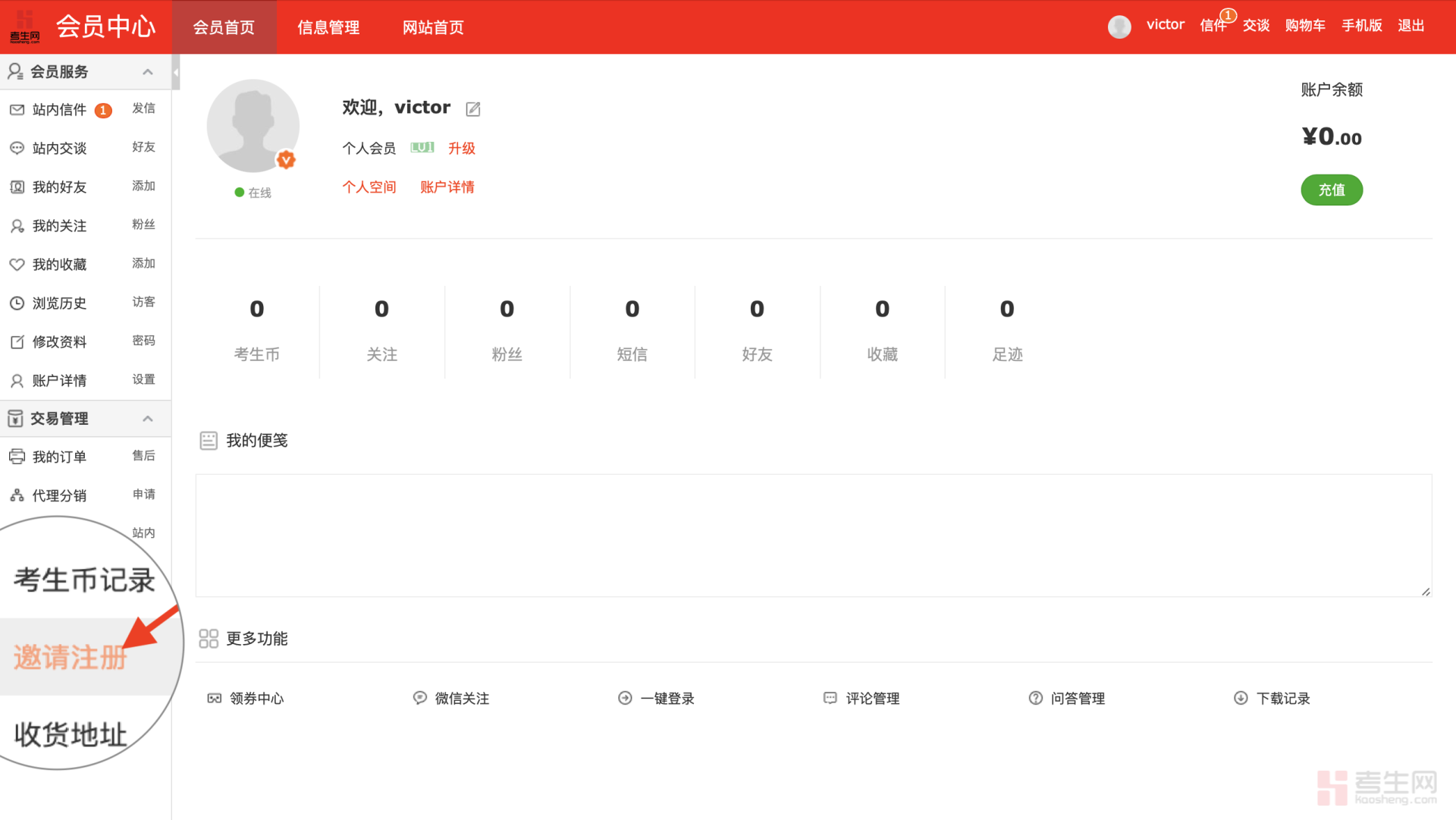Open the 网站首页 top navigation tab
The width and height of the screenshot is (1456, 820).
pos(433,27)
